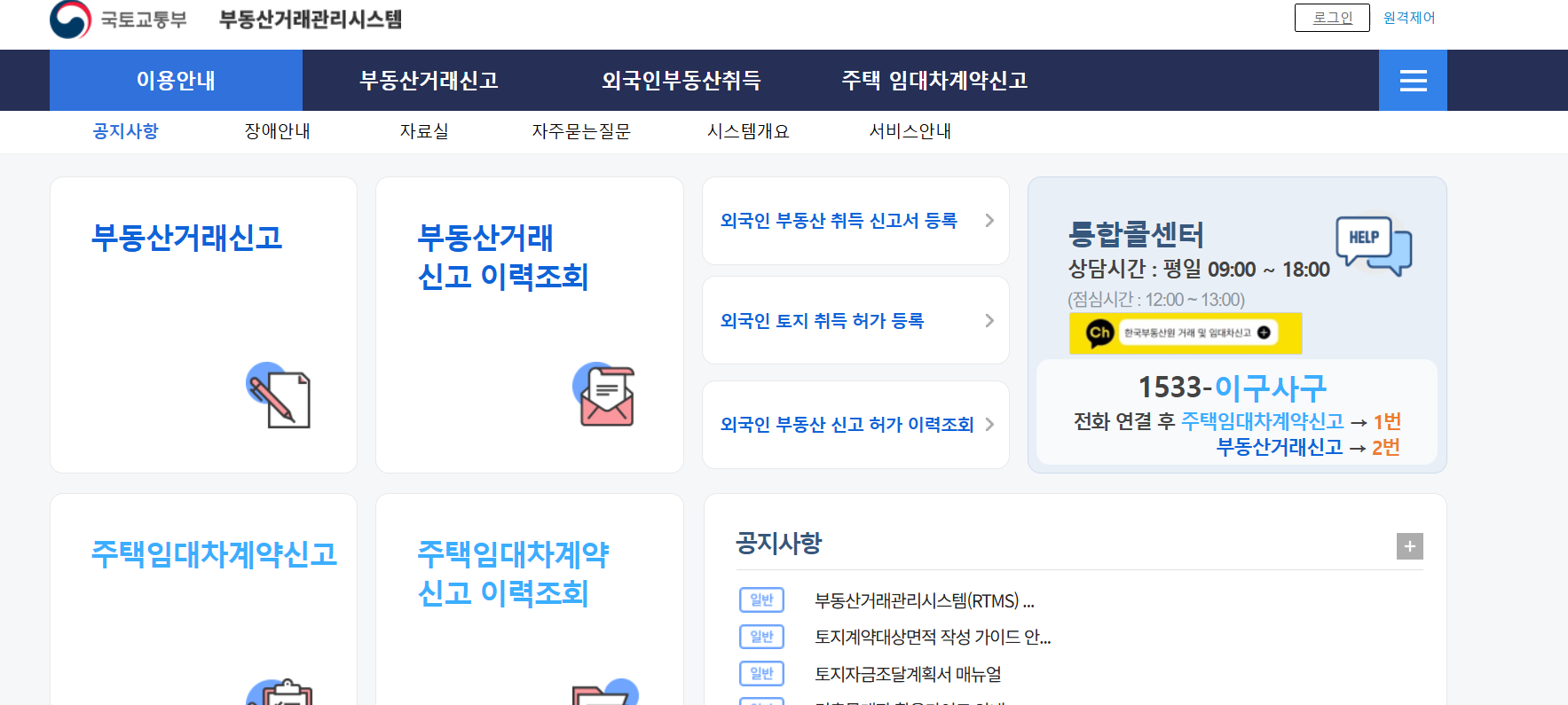The width and height of the screenshot is (1568, 705).
Task: Click the 국토교통부 emblem logo
Action: click(x=70, y=19)
